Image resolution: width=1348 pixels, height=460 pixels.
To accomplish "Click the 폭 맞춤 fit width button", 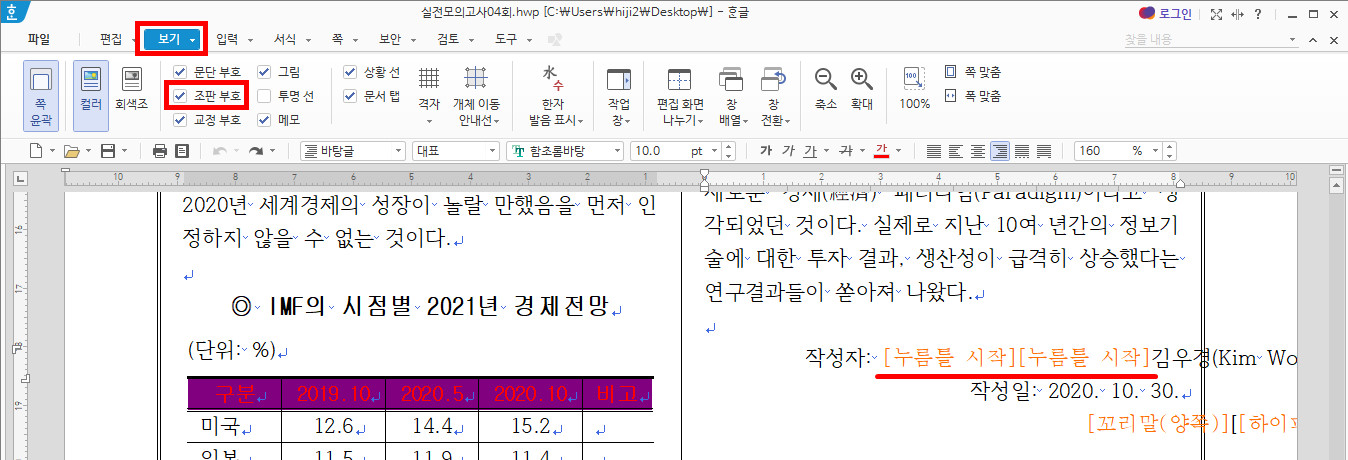I will point(981,96).
